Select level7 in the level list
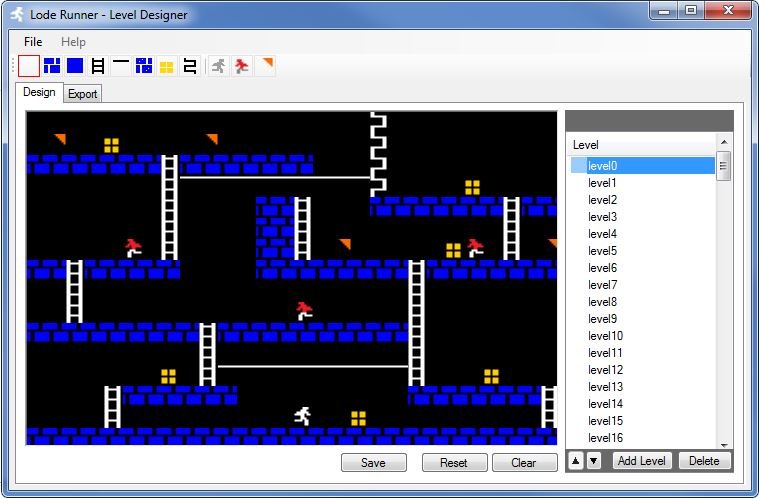The height and width of the screenshot is (498, 759). pos(602,285)
